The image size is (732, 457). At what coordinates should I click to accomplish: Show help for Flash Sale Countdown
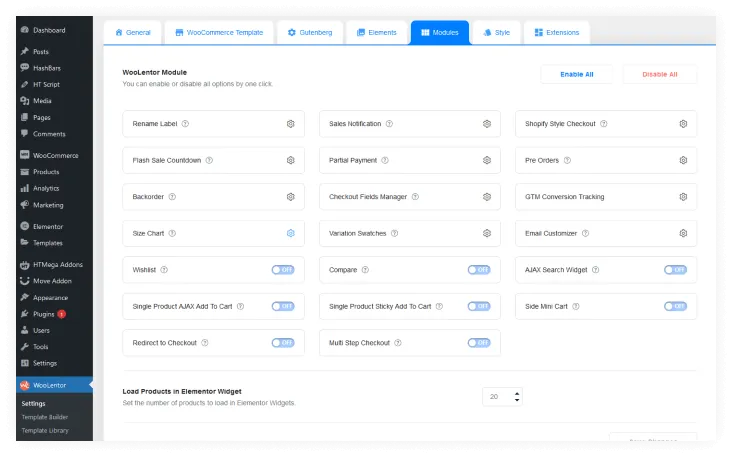point(209,160)
